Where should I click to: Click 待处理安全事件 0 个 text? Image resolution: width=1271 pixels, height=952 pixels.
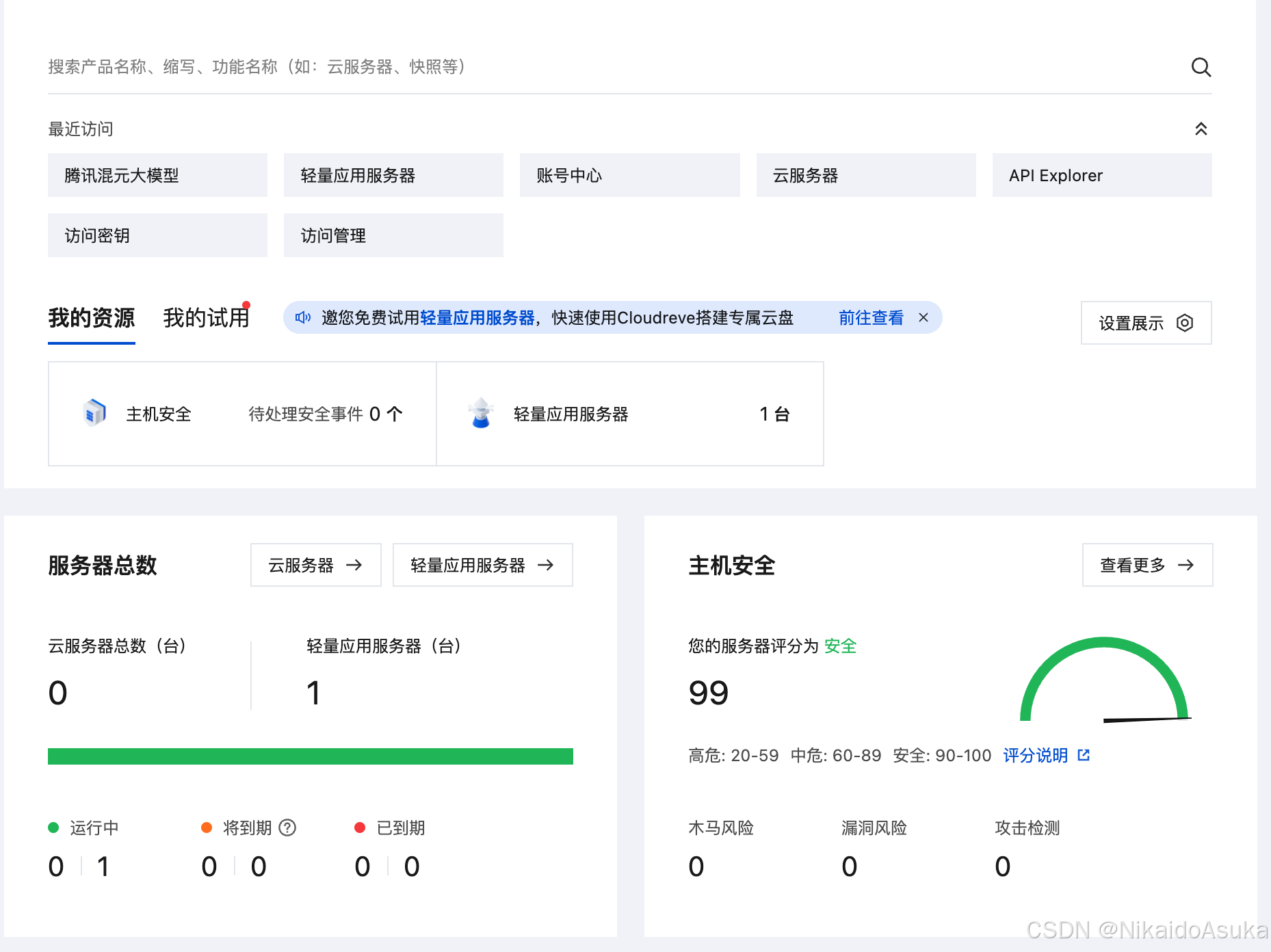click(x=326, y=414)
